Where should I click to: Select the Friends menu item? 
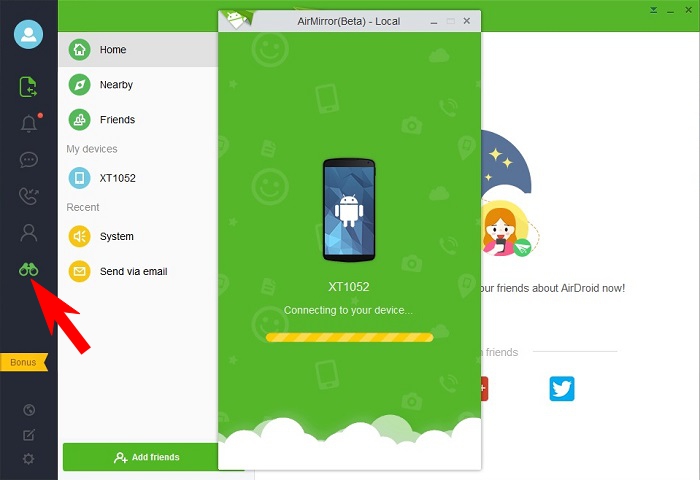click(x=138, y=120)
